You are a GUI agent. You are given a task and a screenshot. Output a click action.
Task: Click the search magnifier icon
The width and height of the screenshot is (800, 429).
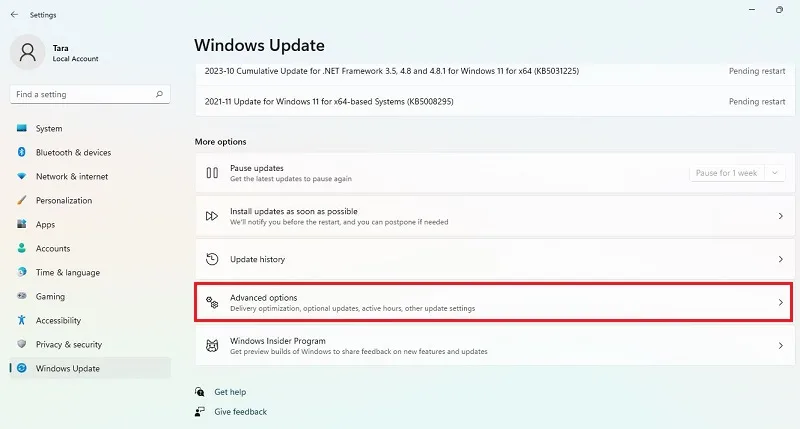pyautogui.click(x=159, y=94)
